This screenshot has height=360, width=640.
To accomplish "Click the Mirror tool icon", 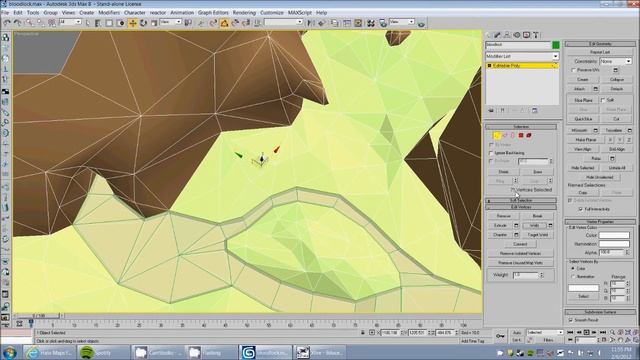I will pyautogui.click(x=311, y=23).
